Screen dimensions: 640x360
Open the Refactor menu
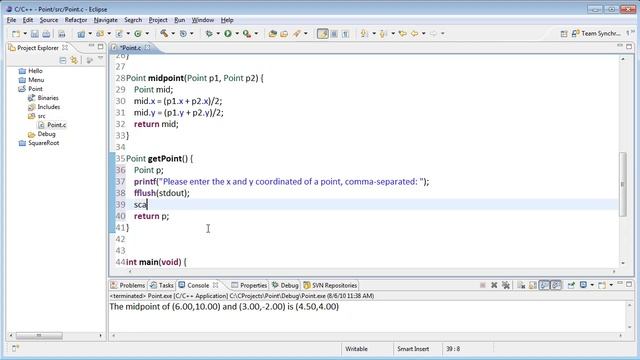tap(76, 20)
